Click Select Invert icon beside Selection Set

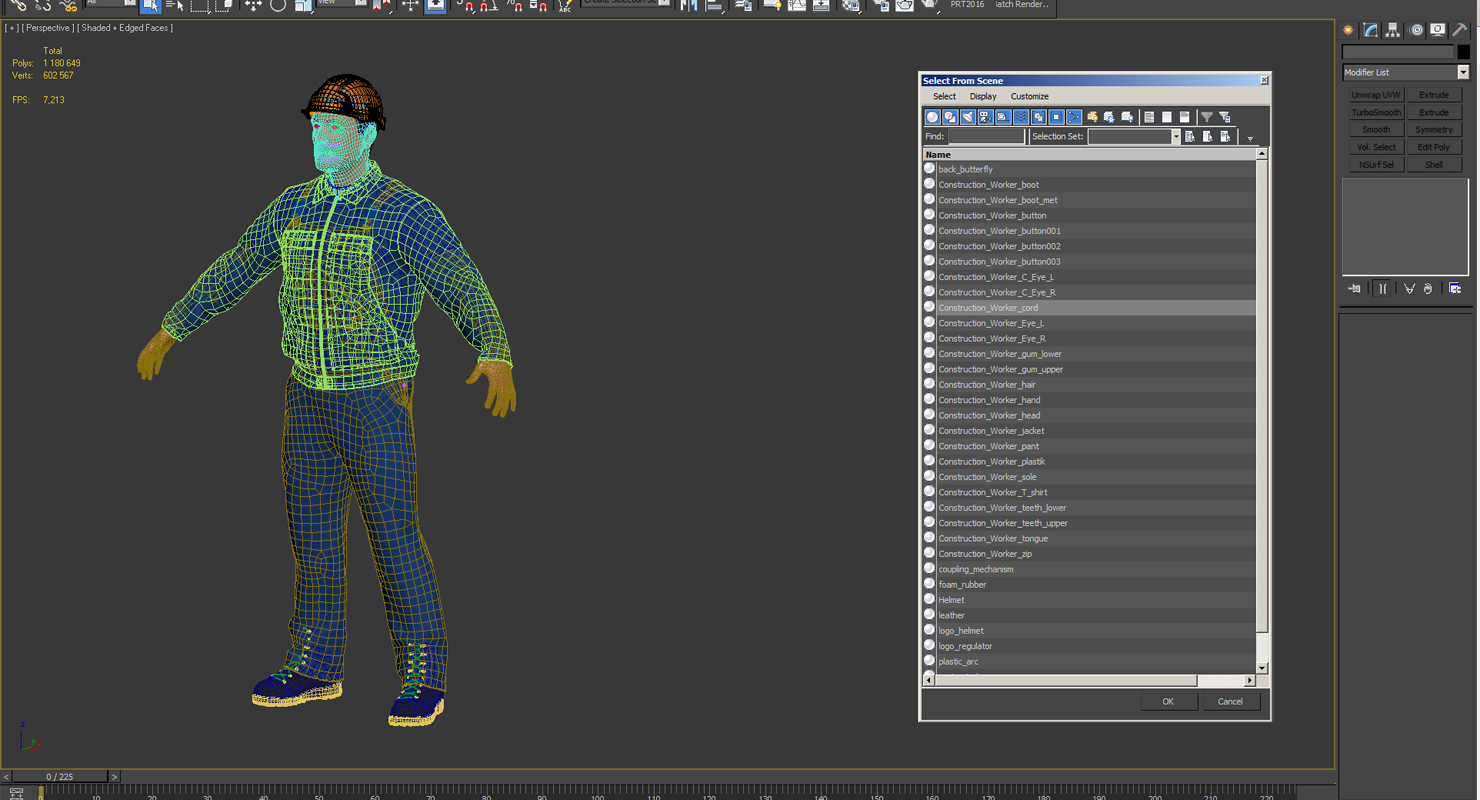pyautogui.click(x=1226, y=136)
